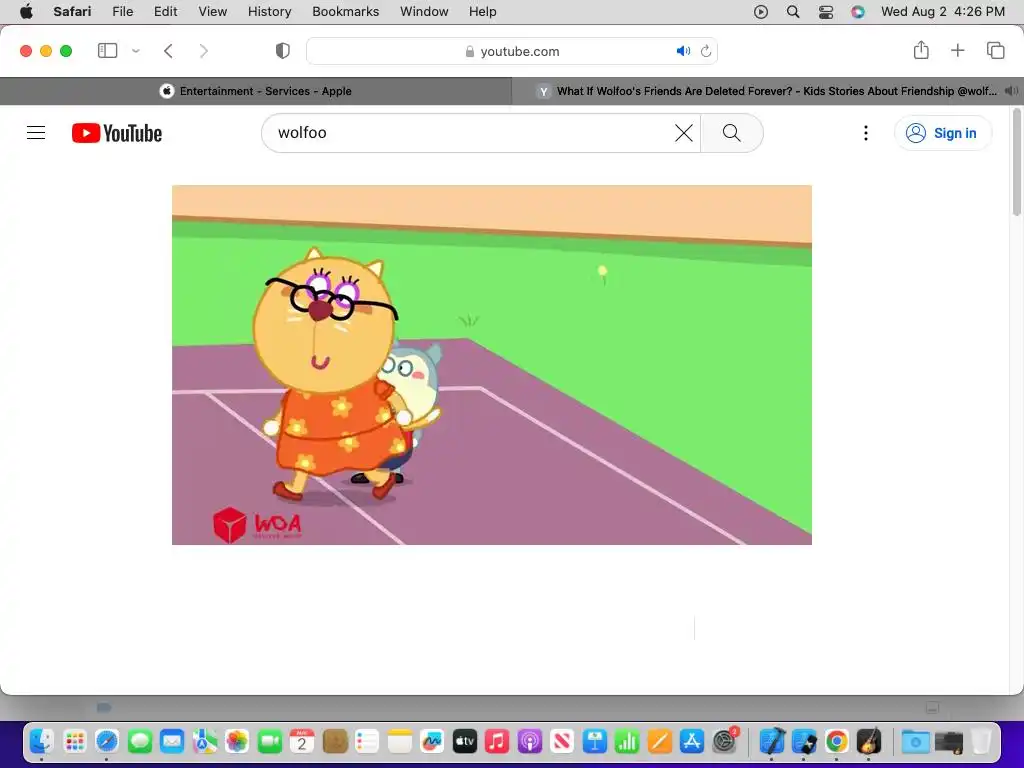Open the YouTube guide hamburger menu
Image resolution: width=1024 pixels, height=768 pixels.
[x=36, y=133]
